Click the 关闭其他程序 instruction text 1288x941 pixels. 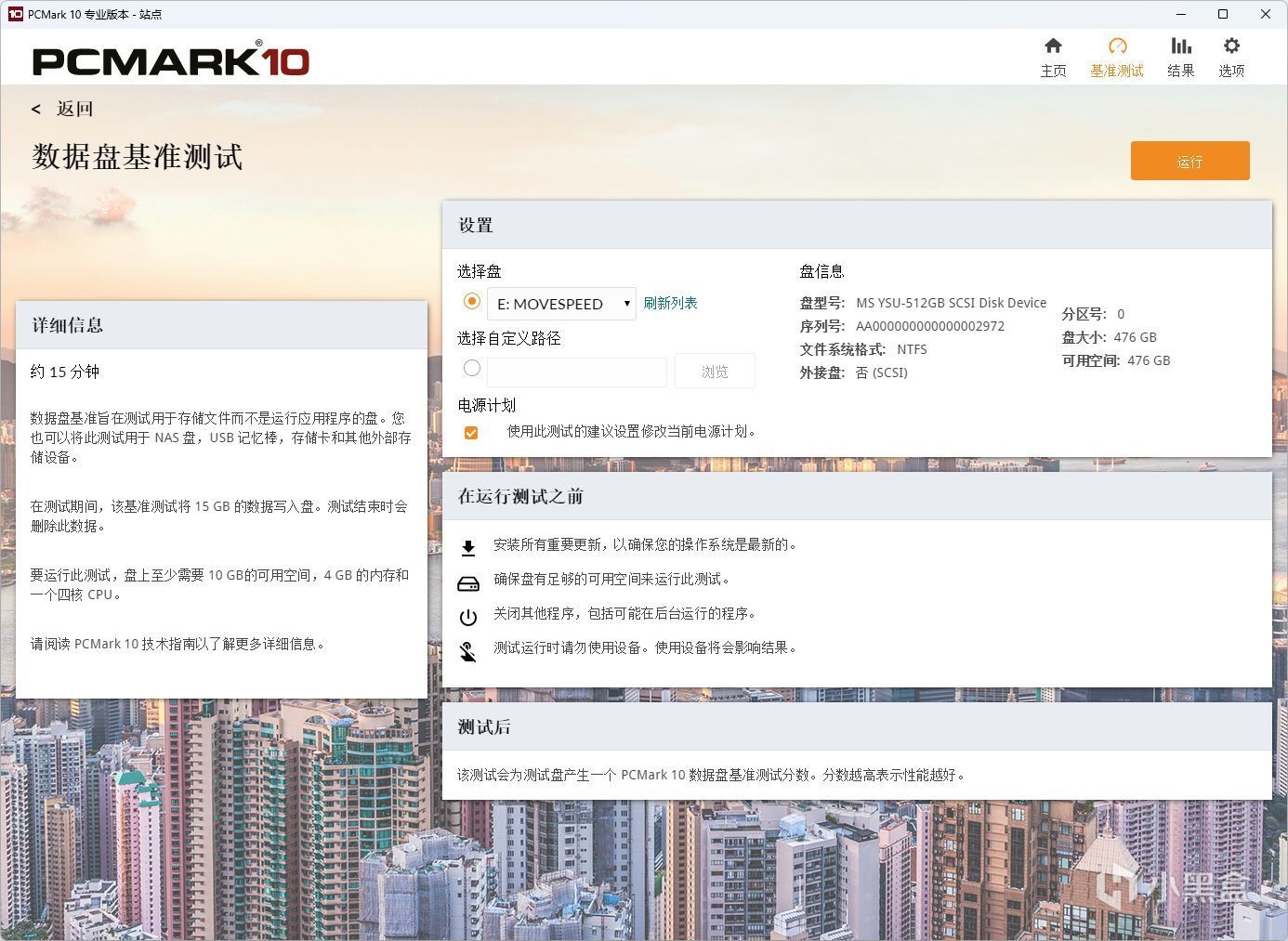[624, 613]
